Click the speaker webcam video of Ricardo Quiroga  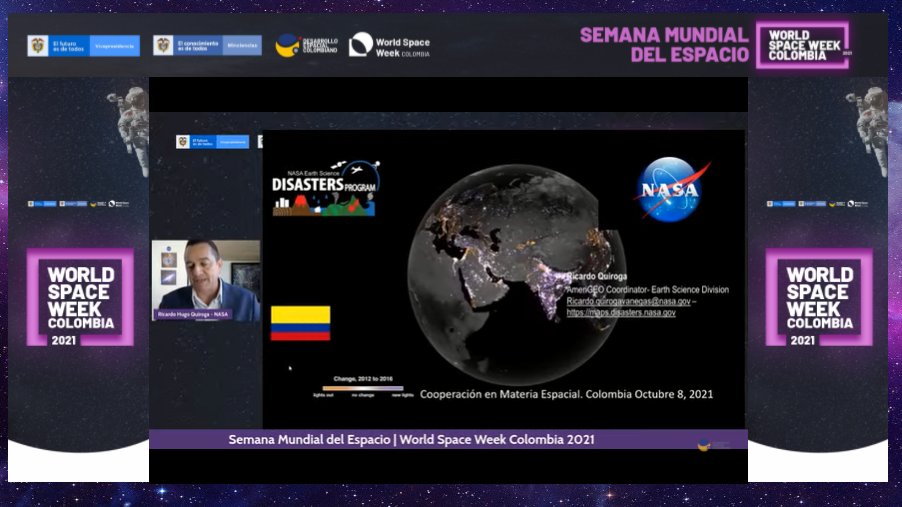(x=206, y=280)
